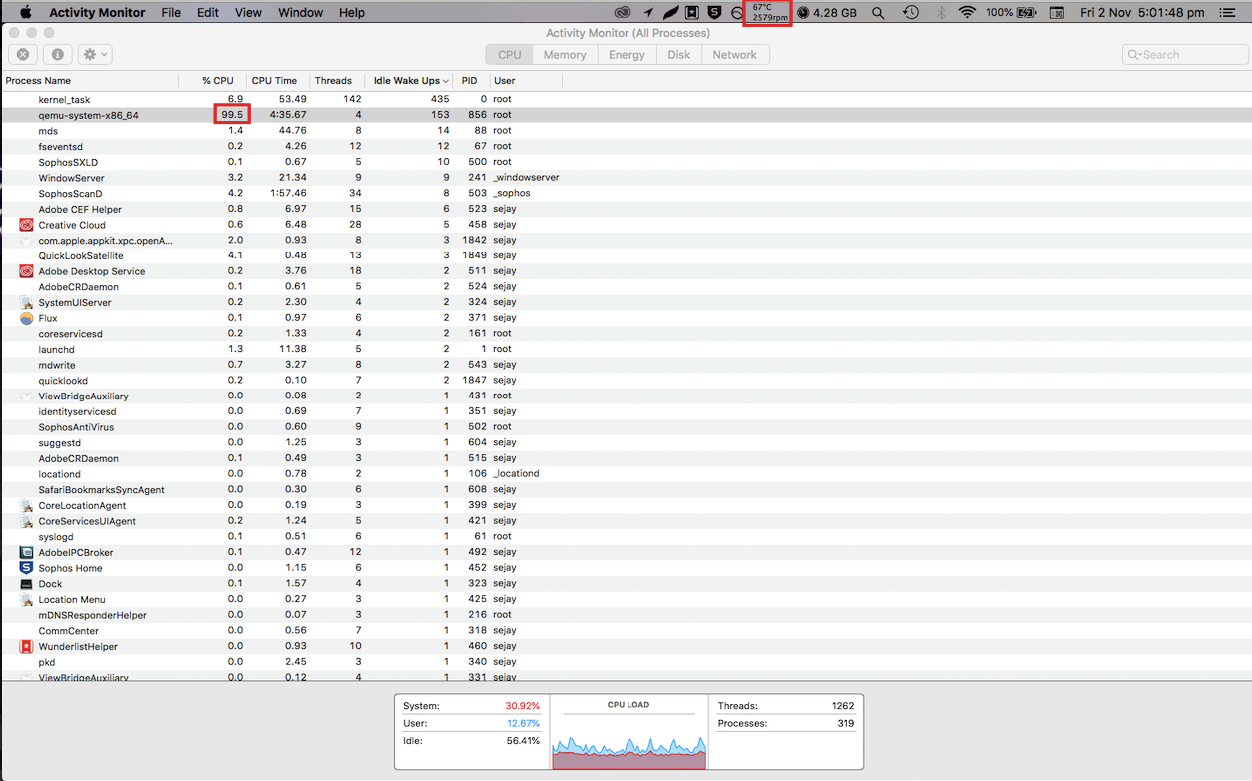Click the Sophos shield menu bar icon
1252x781 pixels.
(714, 12)
